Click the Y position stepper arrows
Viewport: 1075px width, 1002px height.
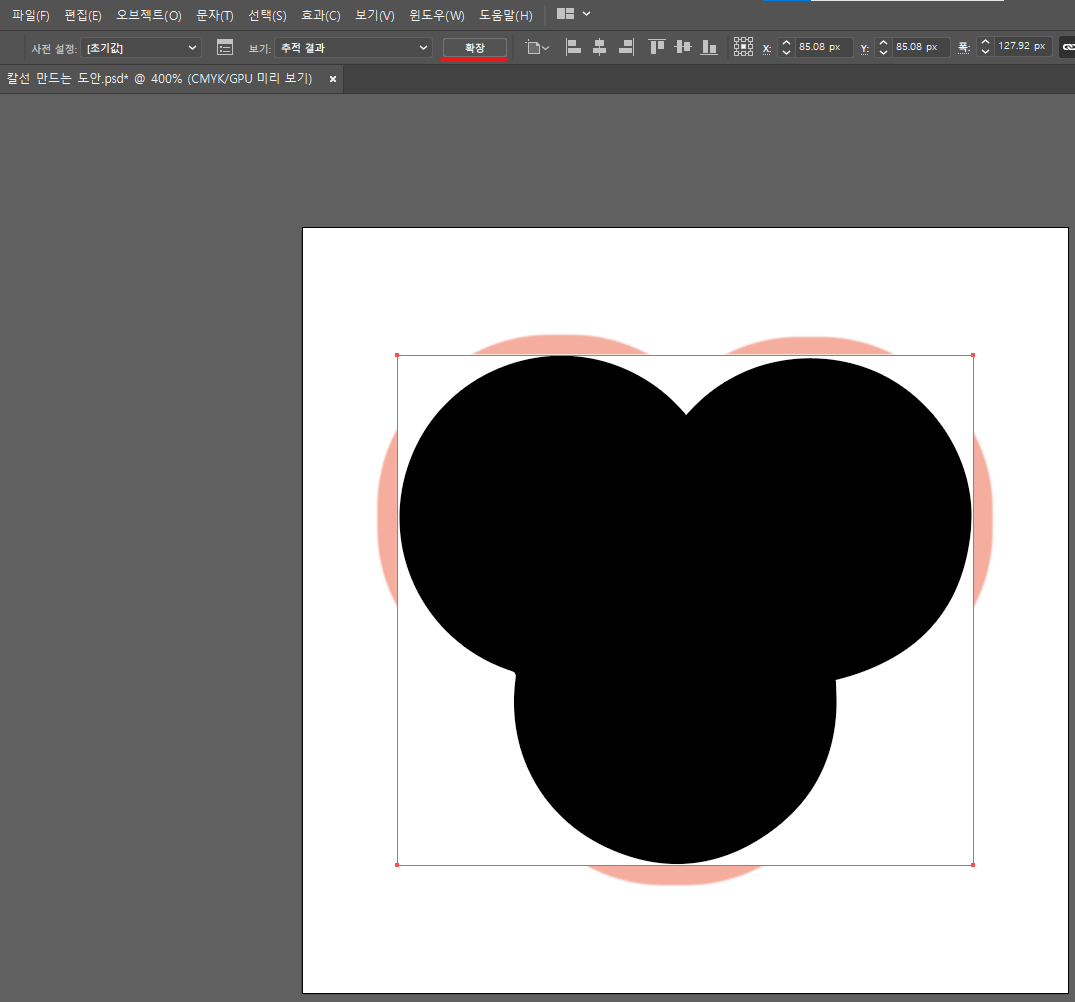pos(883,47)
